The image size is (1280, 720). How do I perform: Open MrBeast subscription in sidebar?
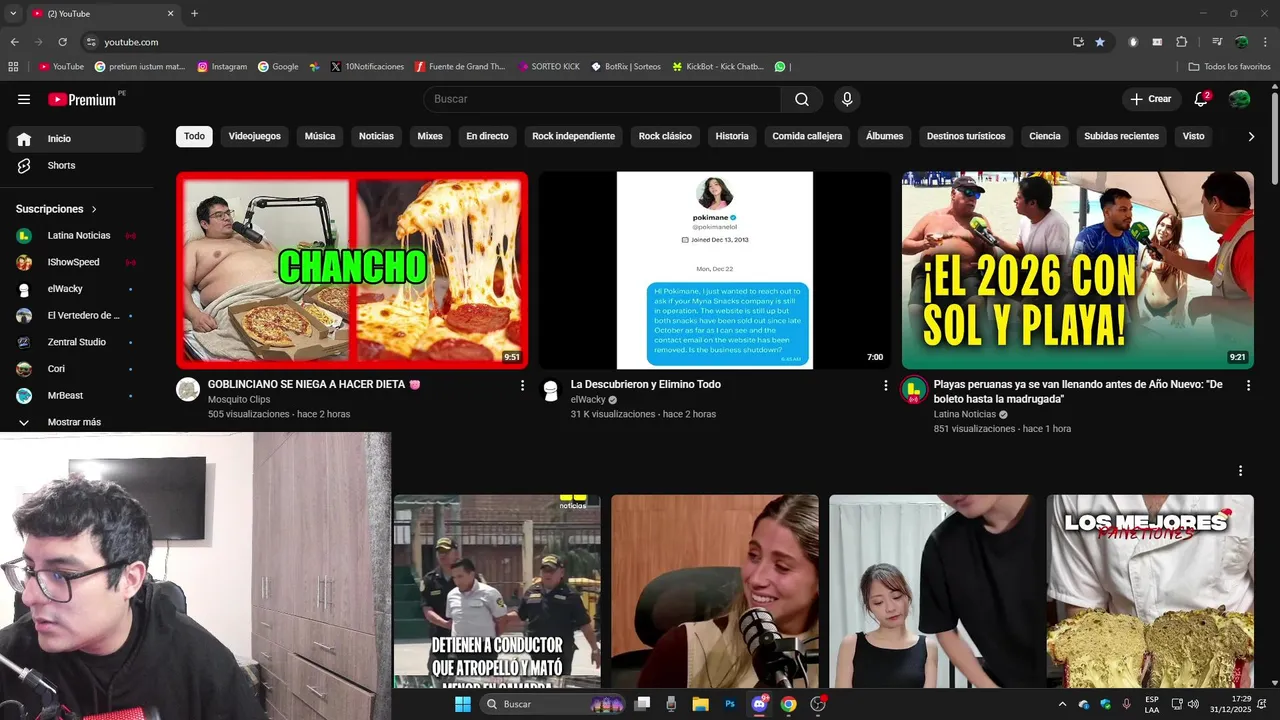[76, 396]
